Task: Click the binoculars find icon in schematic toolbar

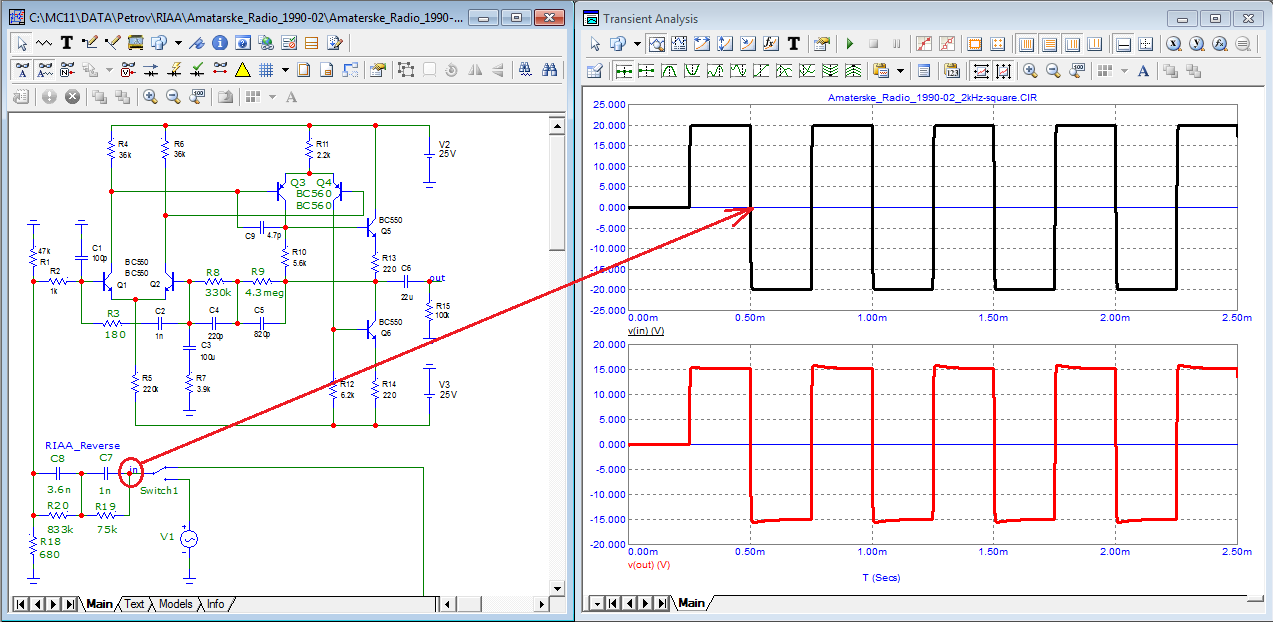Action: tap(549, 70)
